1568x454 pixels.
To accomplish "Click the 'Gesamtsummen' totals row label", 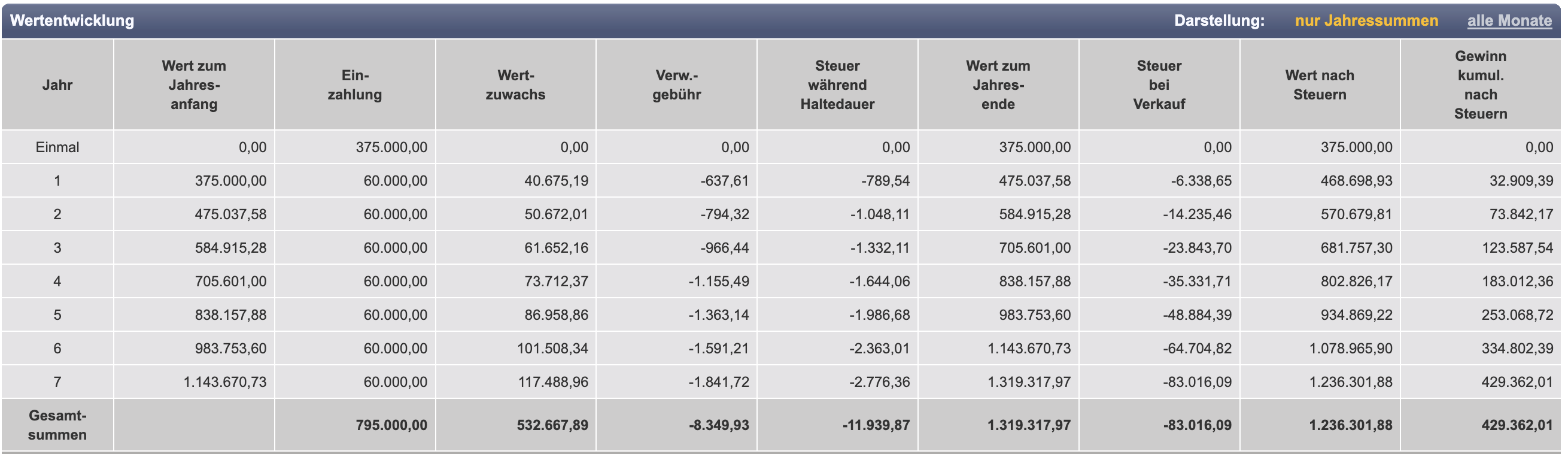I will click(x=57, y=425).
